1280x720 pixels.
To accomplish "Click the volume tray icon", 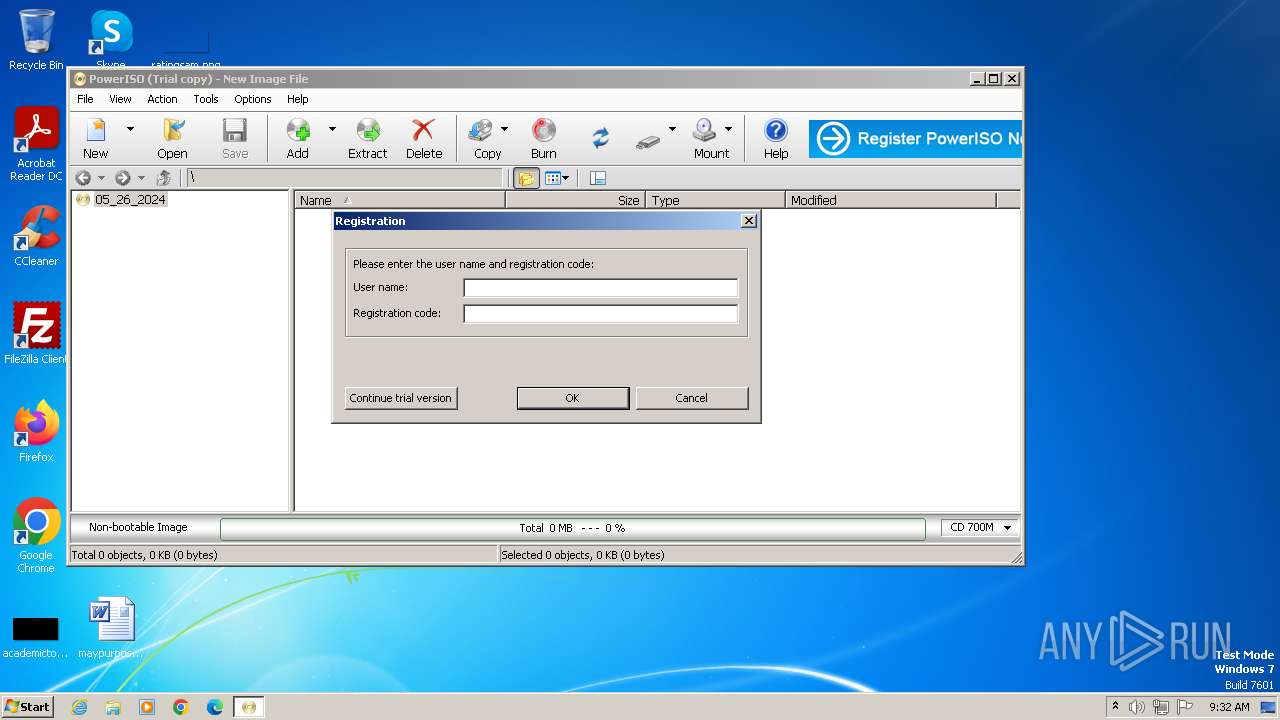I will [x=1137, y=707].
